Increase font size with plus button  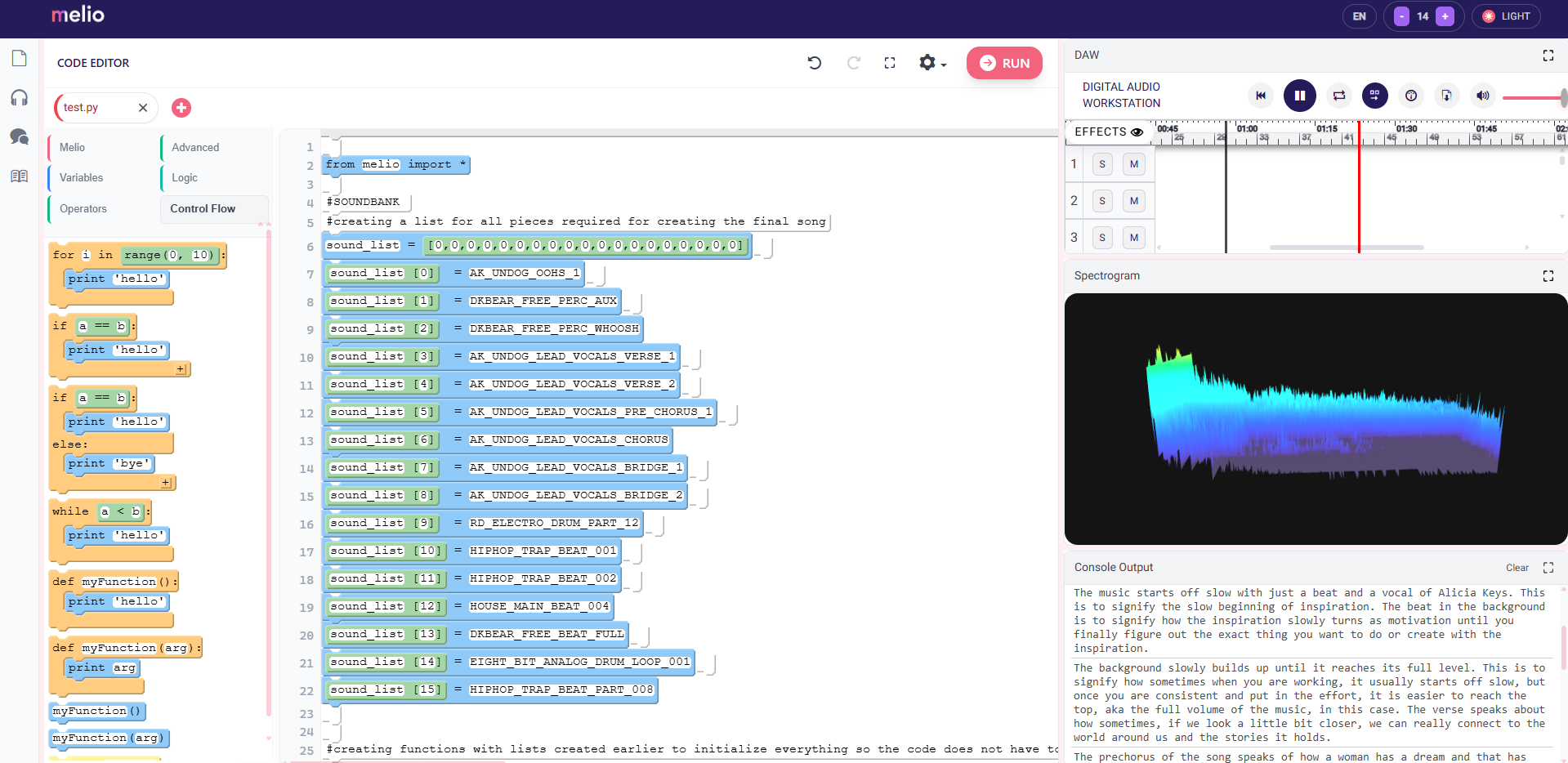[x=1445, y=16]
